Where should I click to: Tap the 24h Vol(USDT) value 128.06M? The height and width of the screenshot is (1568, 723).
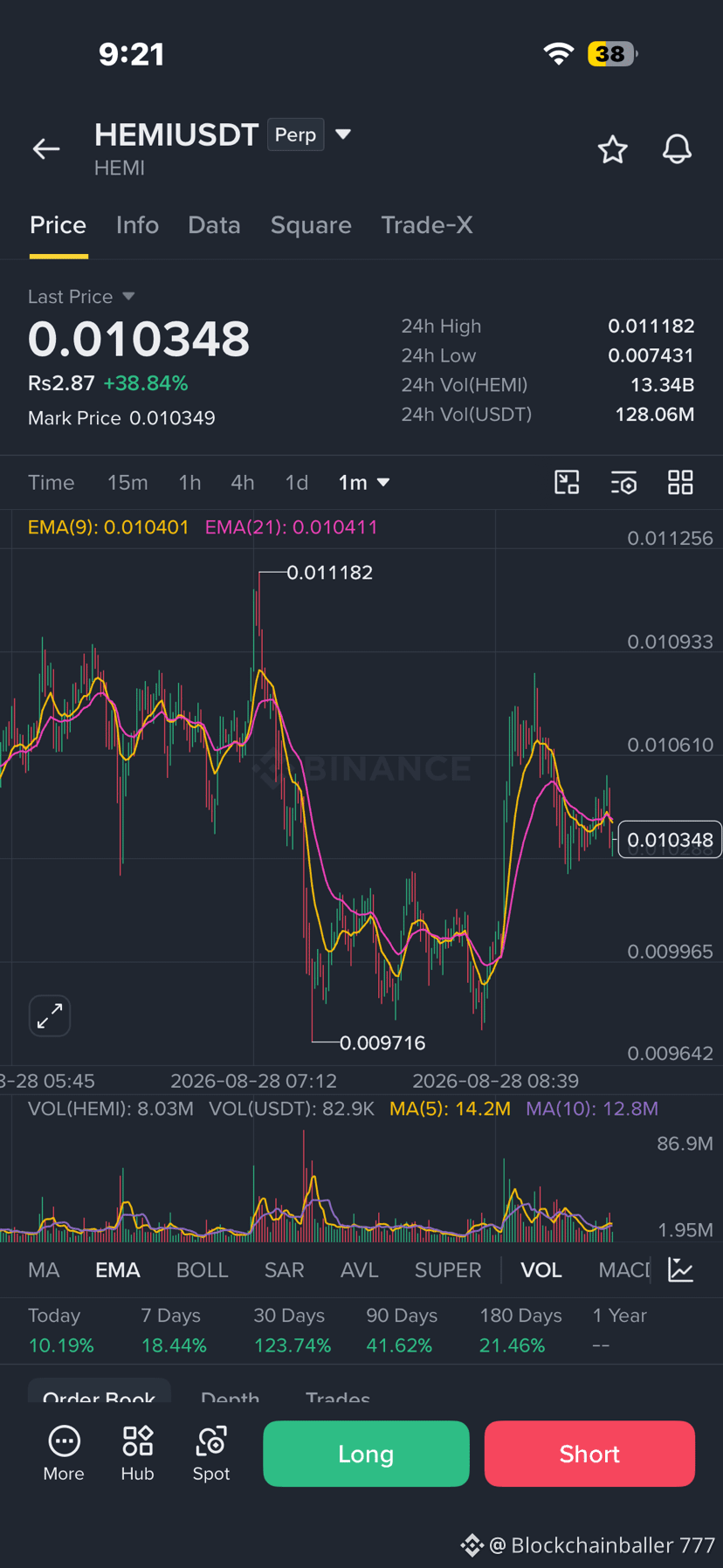click(655, 415)
